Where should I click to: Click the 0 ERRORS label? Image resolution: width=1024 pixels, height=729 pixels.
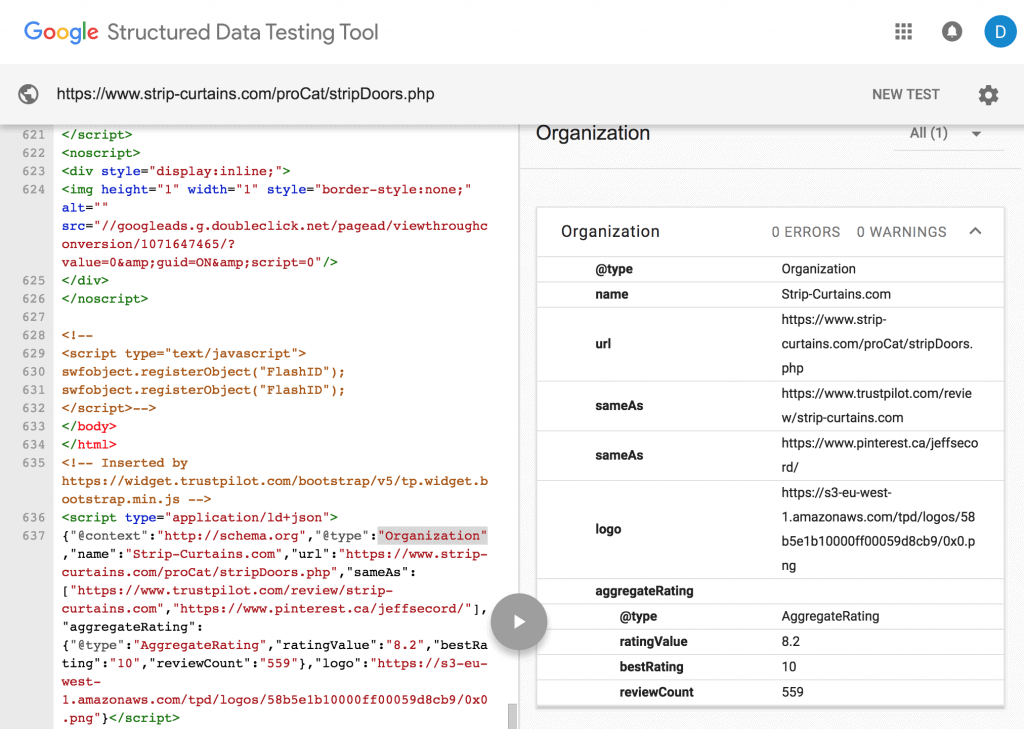point(806,232)
